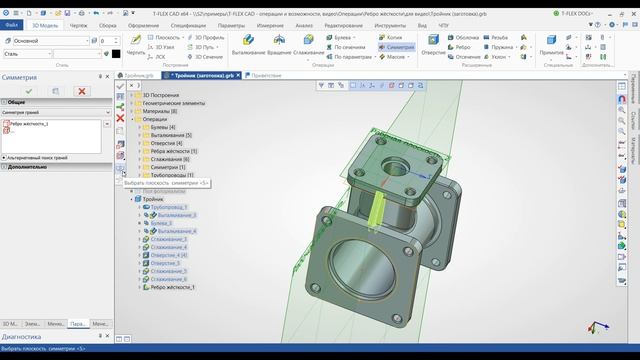Select the Оболочка tool

click(x=463, y=38)
